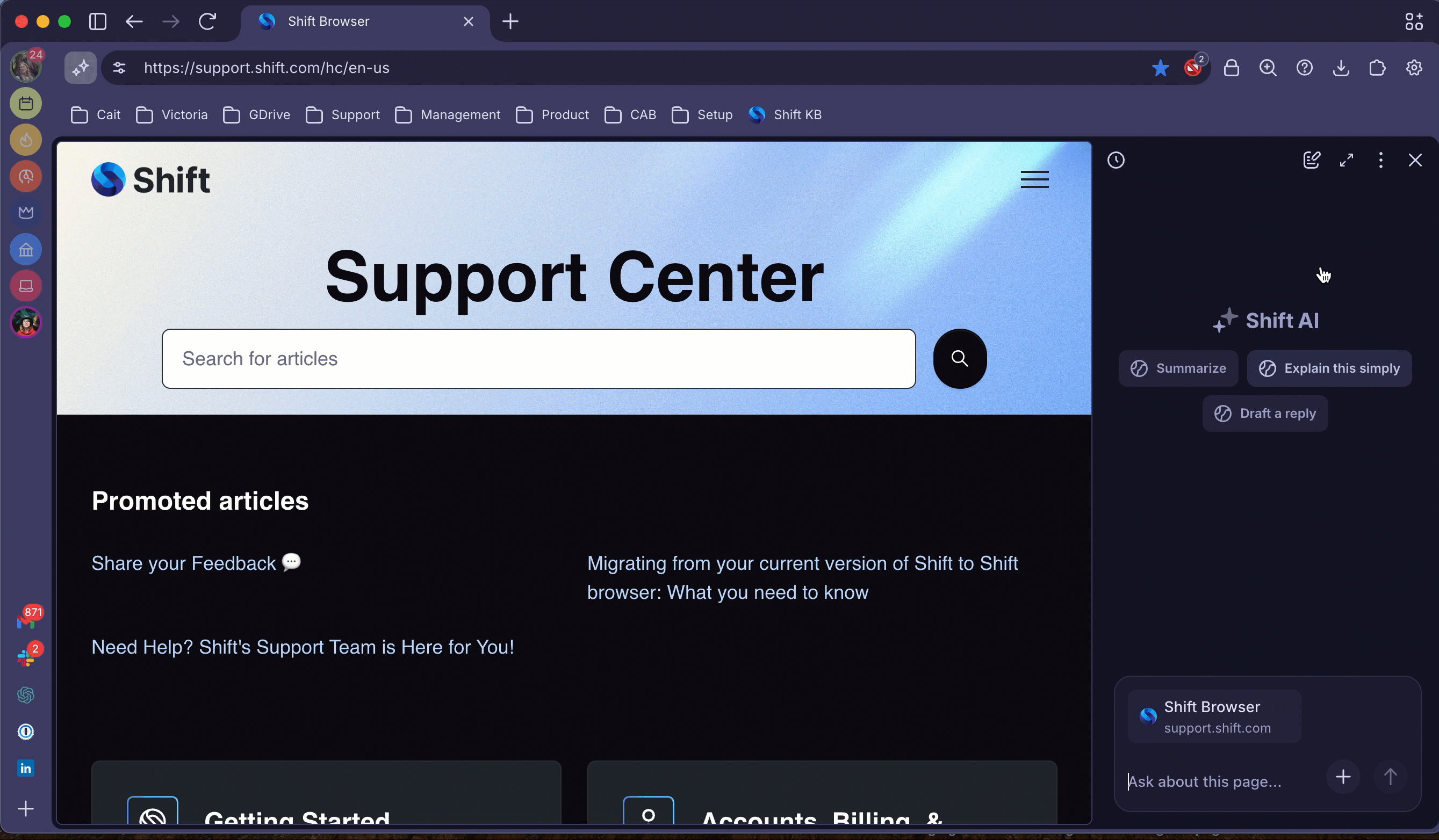Click the Draft a reply chip
Viewport: 1439px width, 840px height.
[1265, 413]
